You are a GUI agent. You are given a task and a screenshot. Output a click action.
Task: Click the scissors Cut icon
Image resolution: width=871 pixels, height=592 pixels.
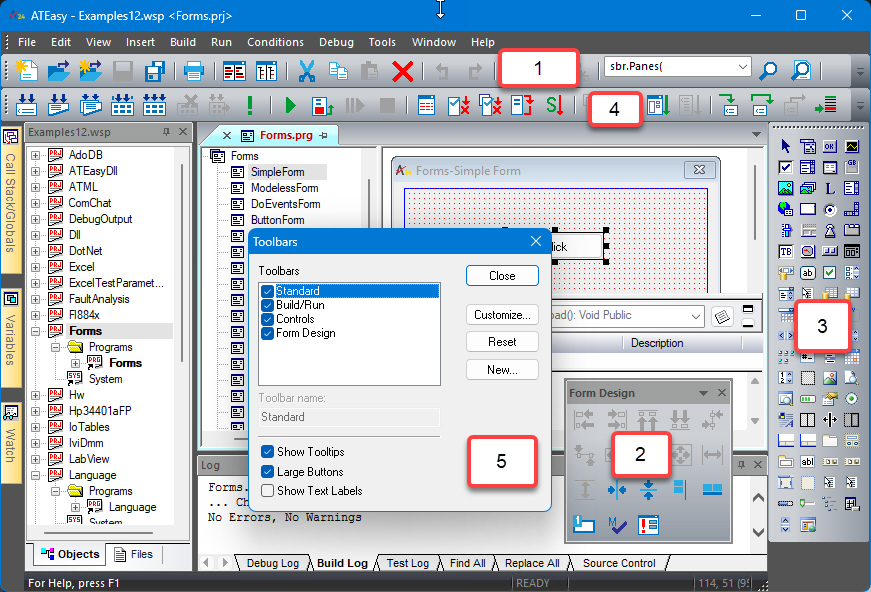tap(307, 70)
